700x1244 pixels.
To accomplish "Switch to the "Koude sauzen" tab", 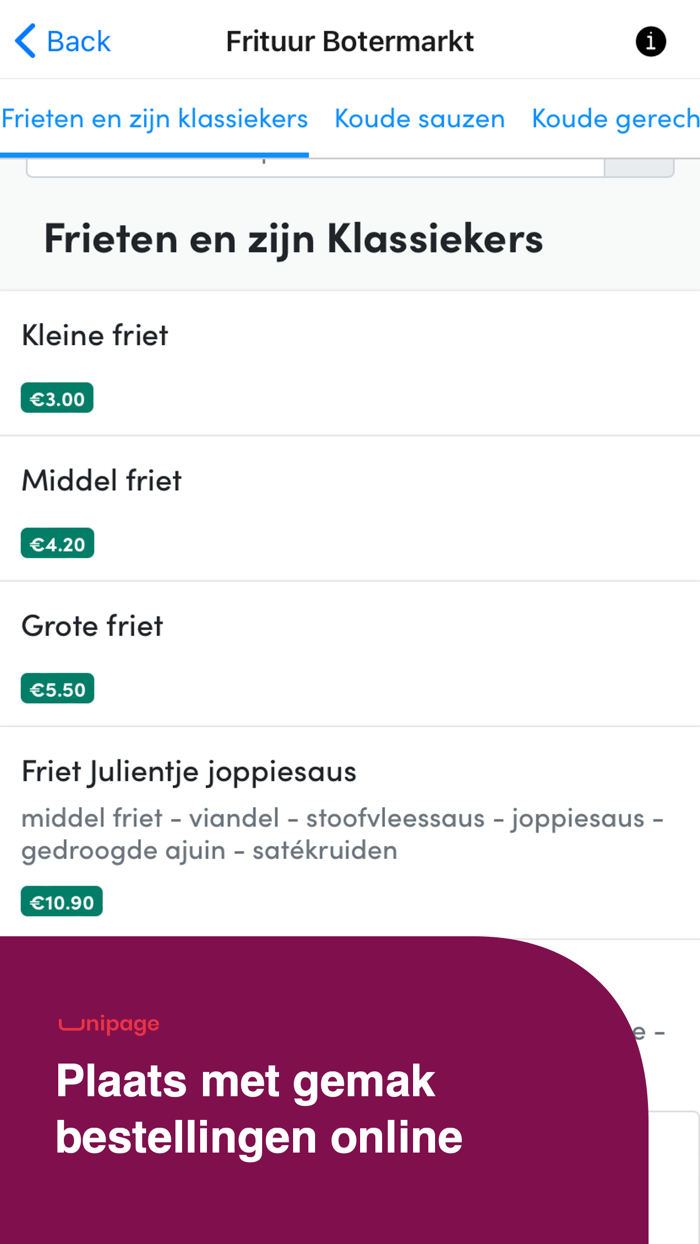I will tap(420, 118).
